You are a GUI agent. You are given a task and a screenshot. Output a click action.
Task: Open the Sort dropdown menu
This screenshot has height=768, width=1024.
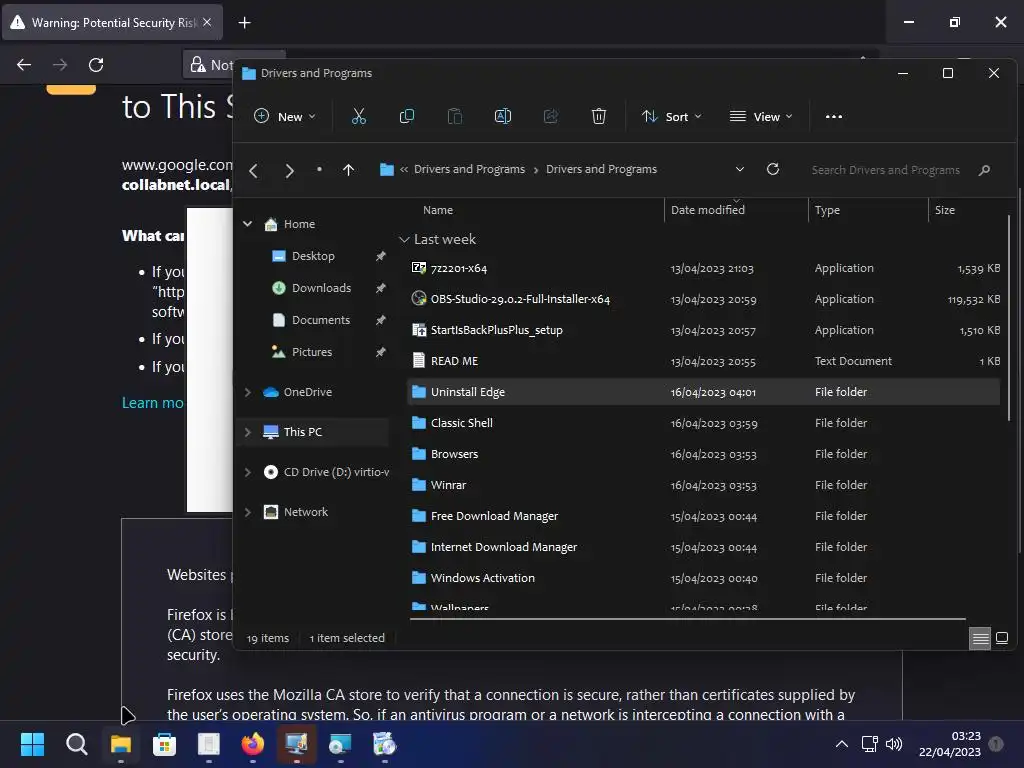click(671, 116)
